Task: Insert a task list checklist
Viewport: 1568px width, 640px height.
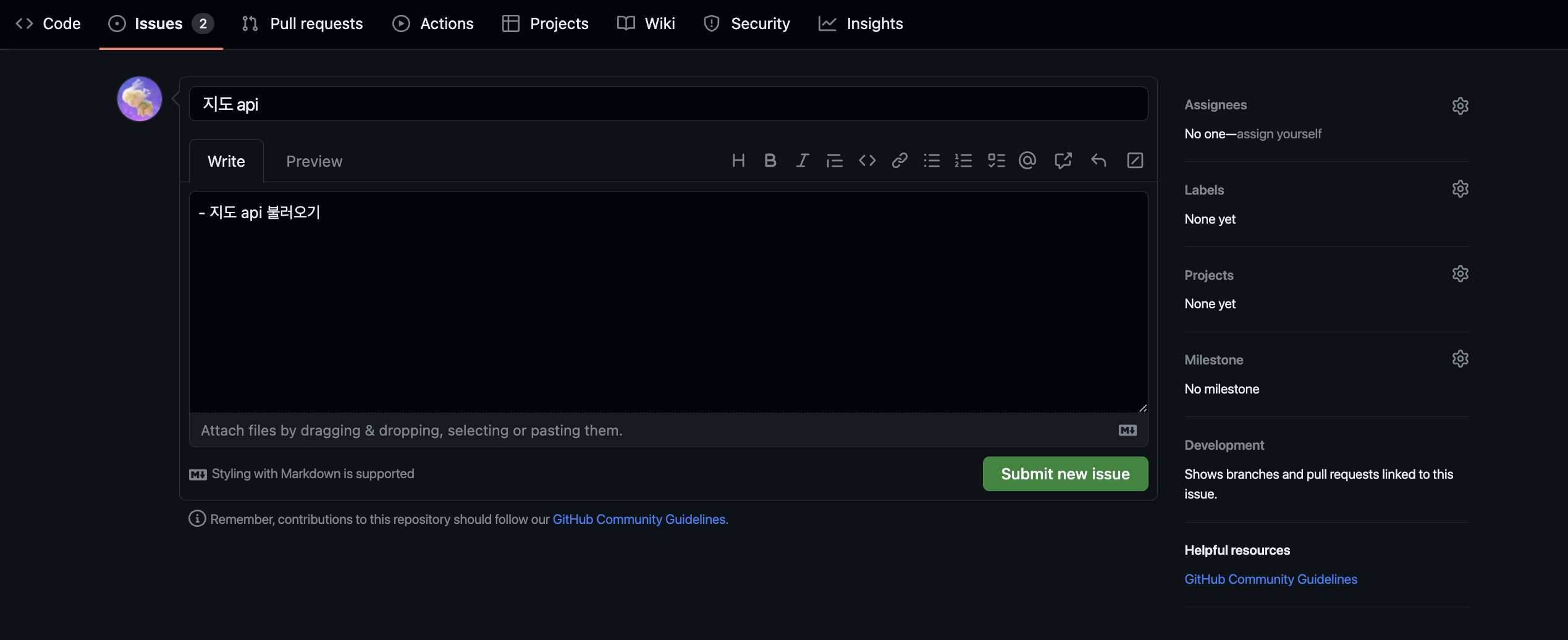Action: [996, 161]
